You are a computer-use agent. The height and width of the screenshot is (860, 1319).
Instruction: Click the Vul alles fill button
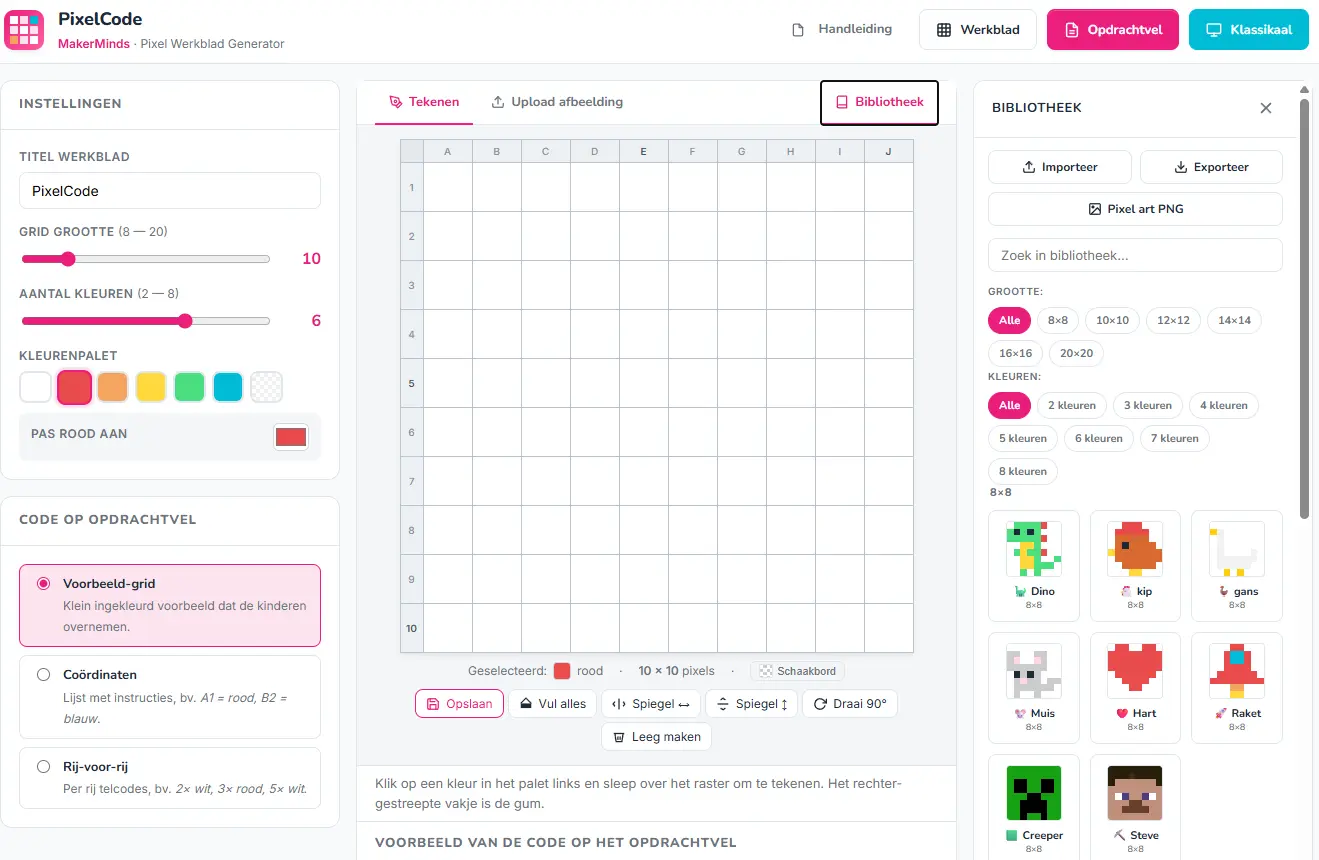552,703
